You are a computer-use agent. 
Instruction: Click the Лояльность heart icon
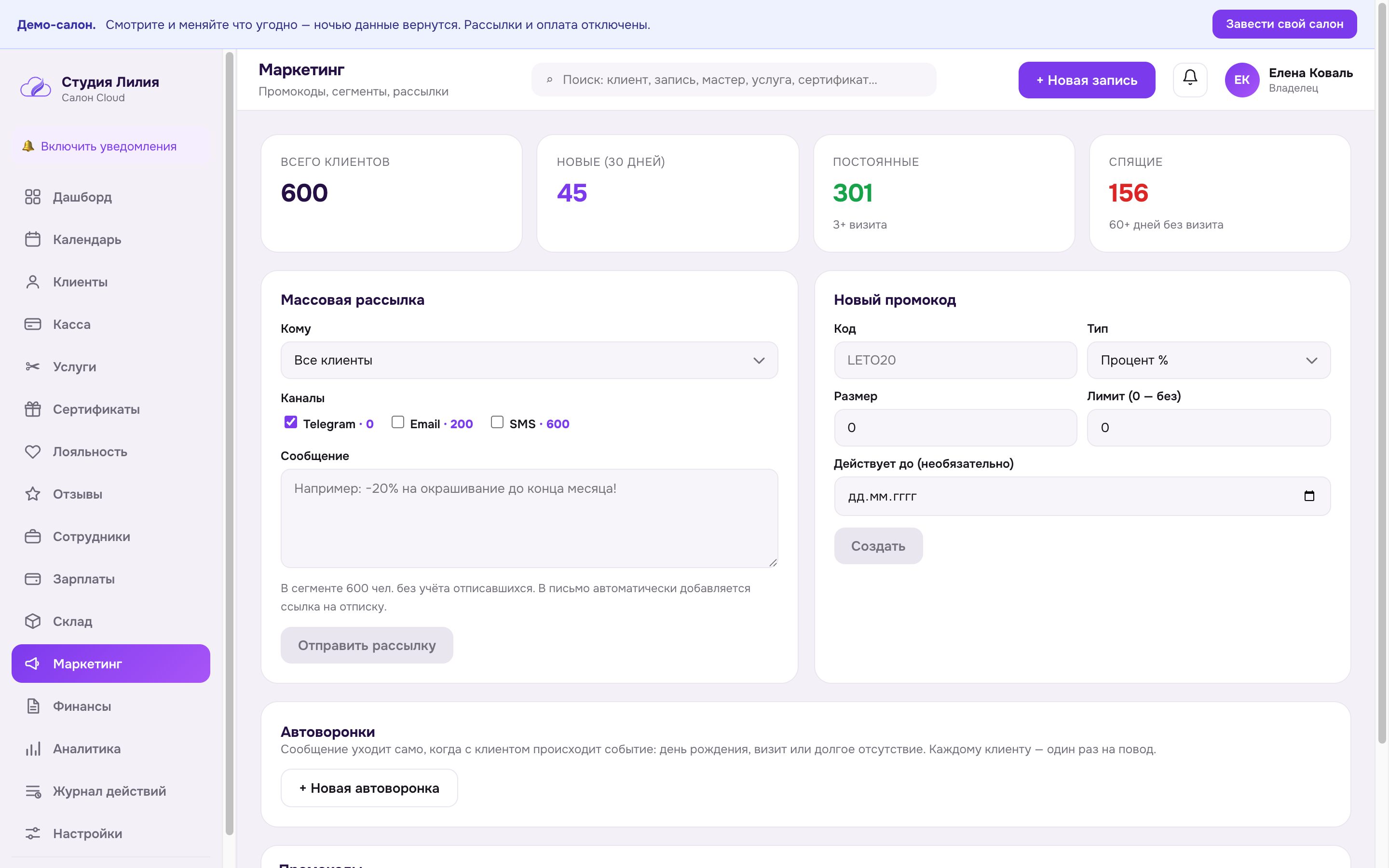point(33,452)
